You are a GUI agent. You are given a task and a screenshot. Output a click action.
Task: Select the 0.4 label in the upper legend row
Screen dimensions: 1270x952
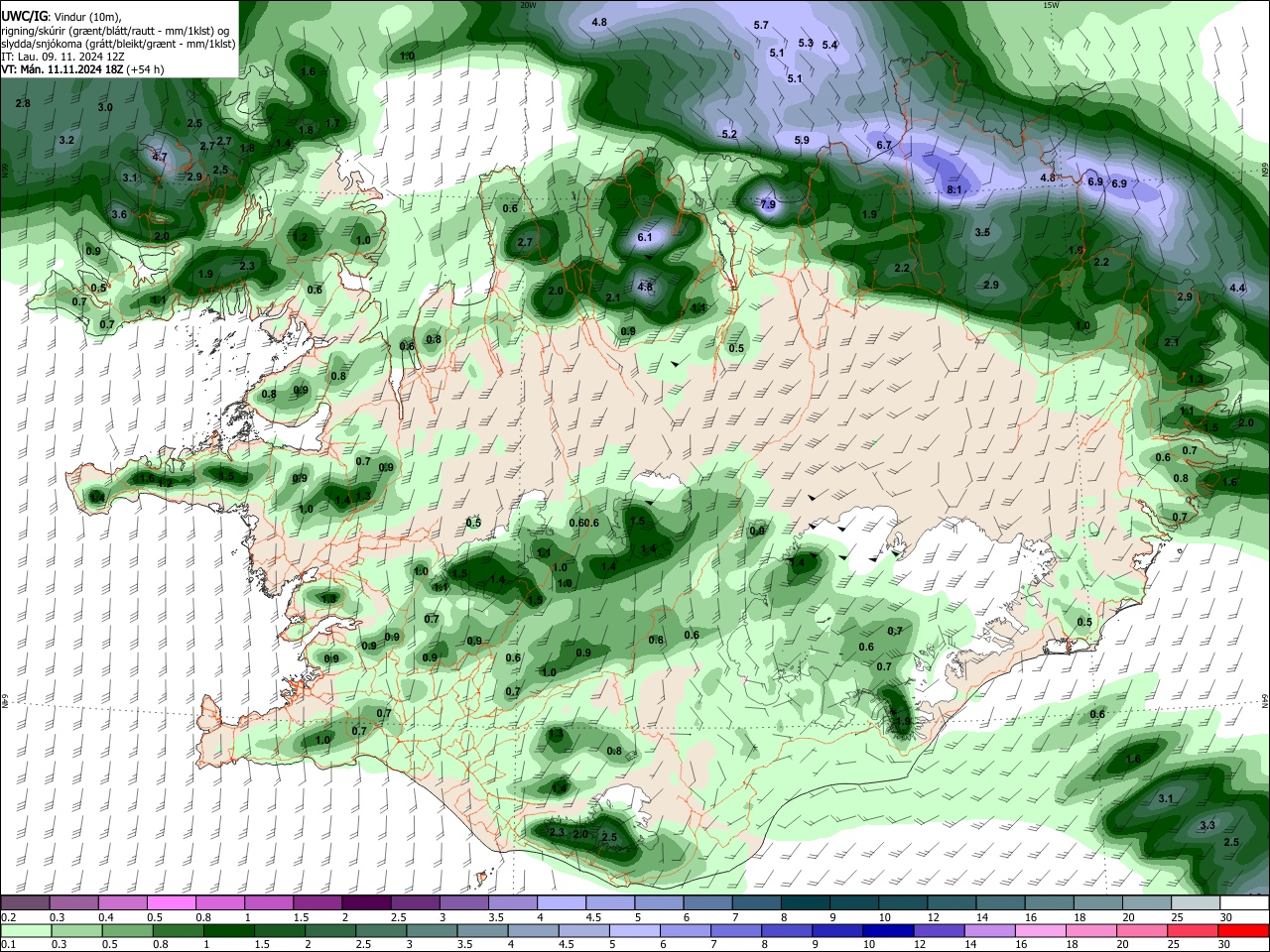click(x=105, y=917)
